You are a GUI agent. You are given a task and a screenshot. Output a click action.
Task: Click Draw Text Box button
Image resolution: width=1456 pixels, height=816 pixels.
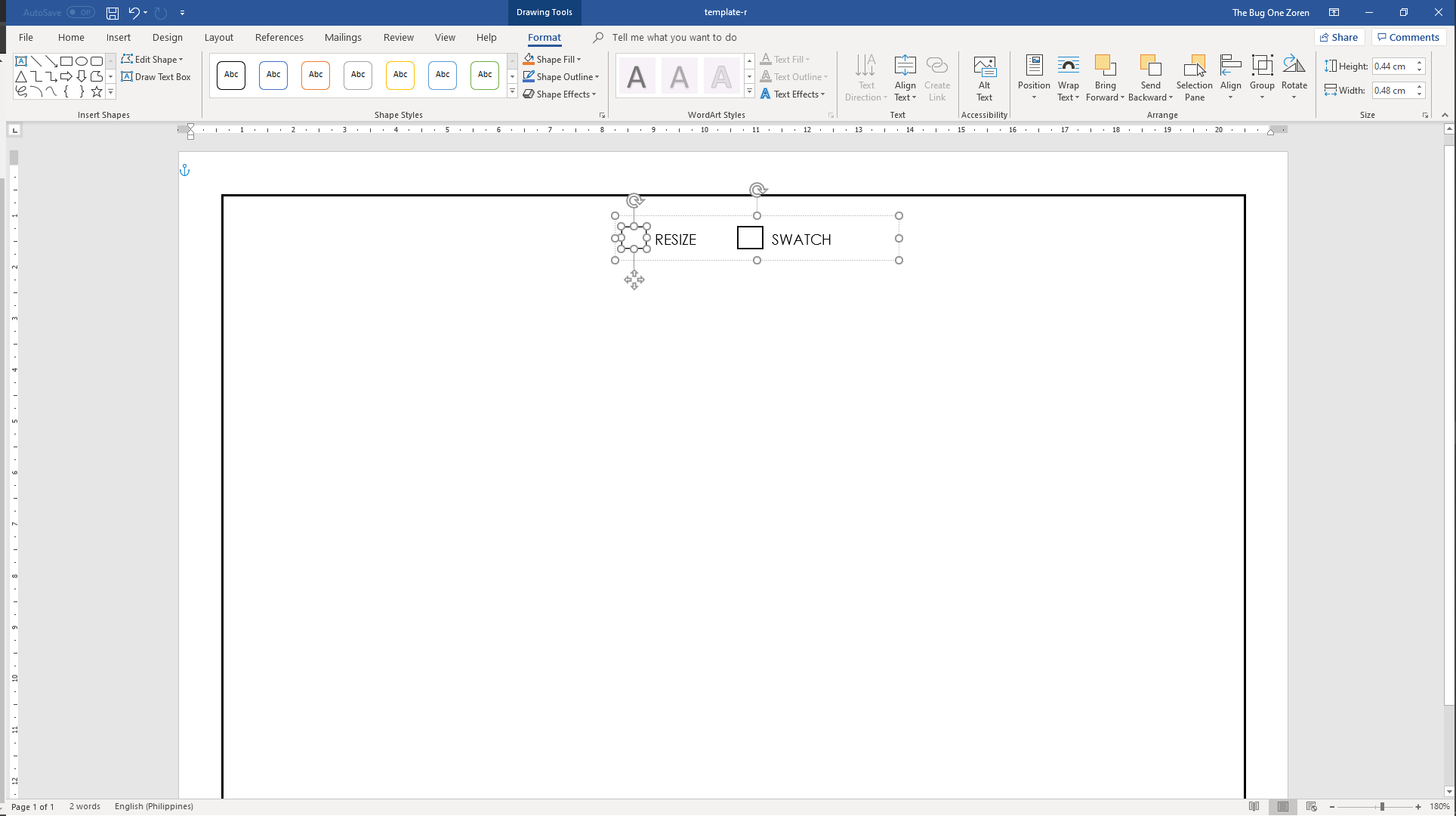coord(156,76)
